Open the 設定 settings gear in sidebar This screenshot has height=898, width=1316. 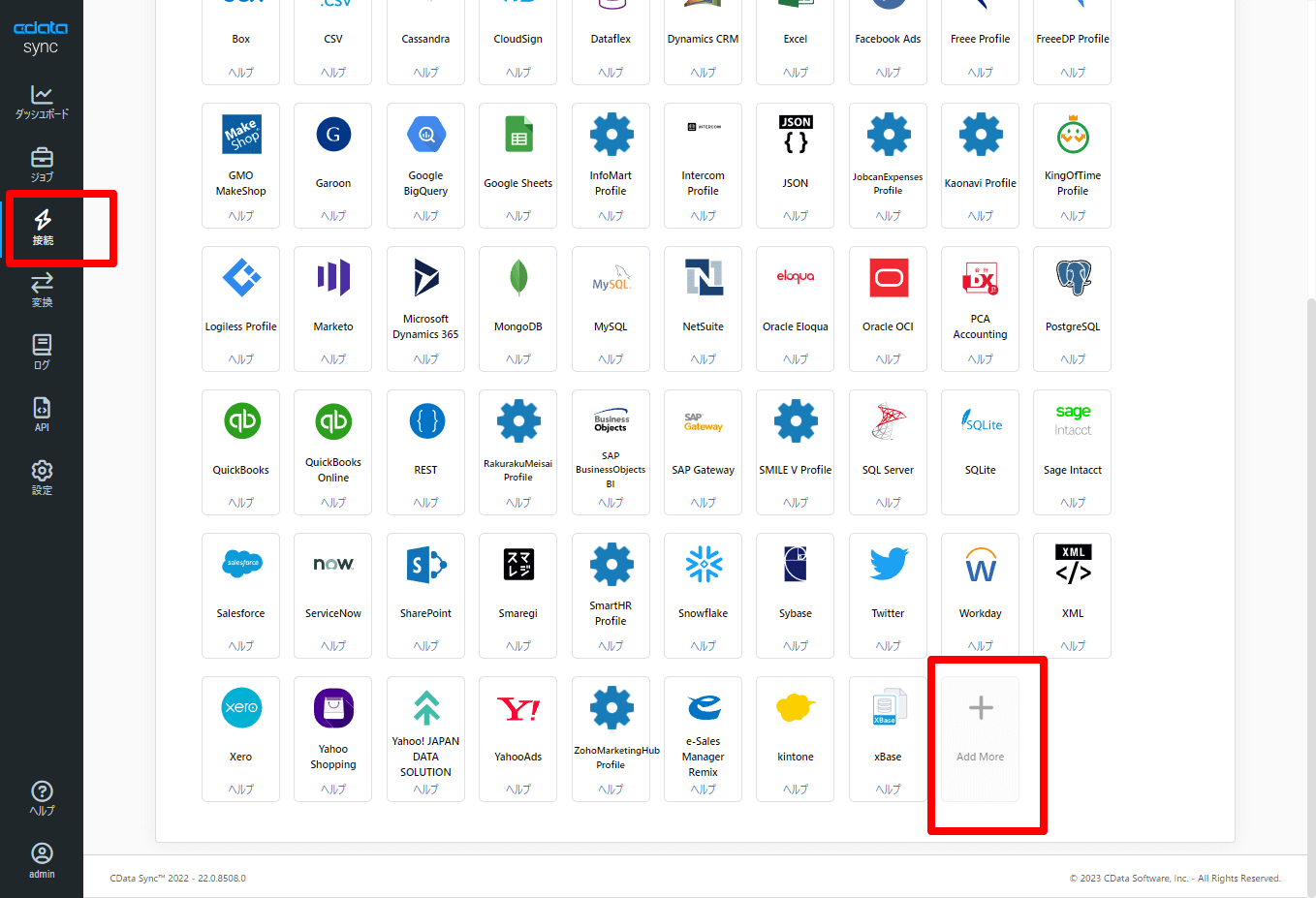point(42,478)
